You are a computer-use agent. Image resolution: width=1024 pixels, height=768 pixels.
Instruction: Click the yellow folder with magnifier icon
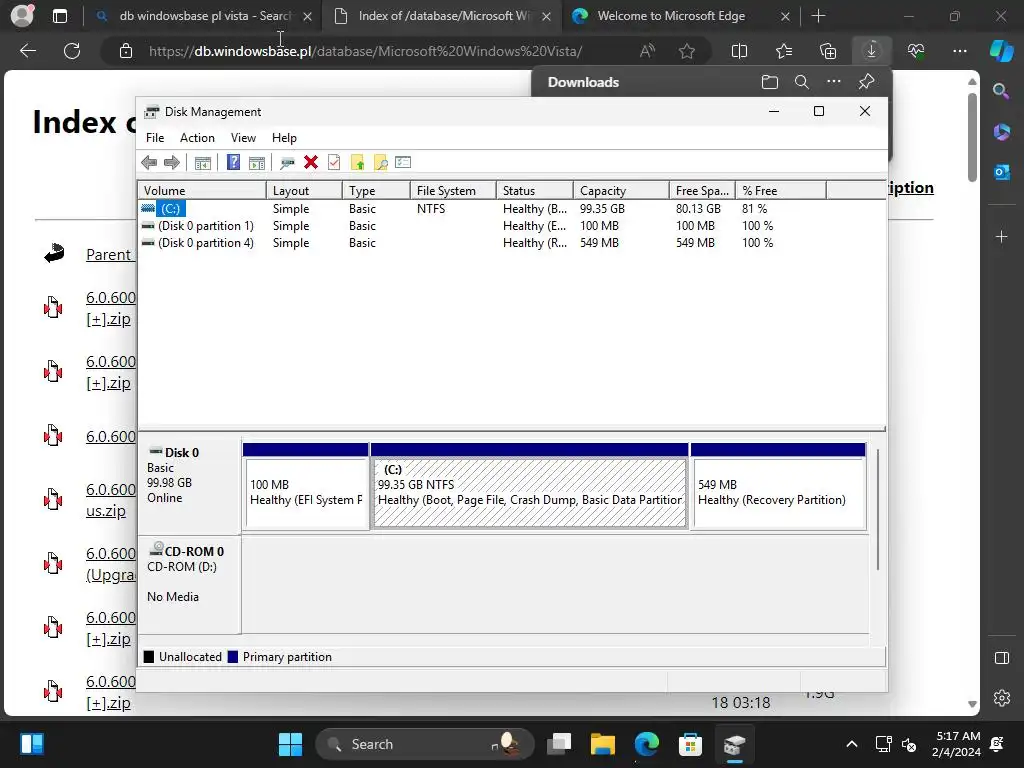pos(381,163)
